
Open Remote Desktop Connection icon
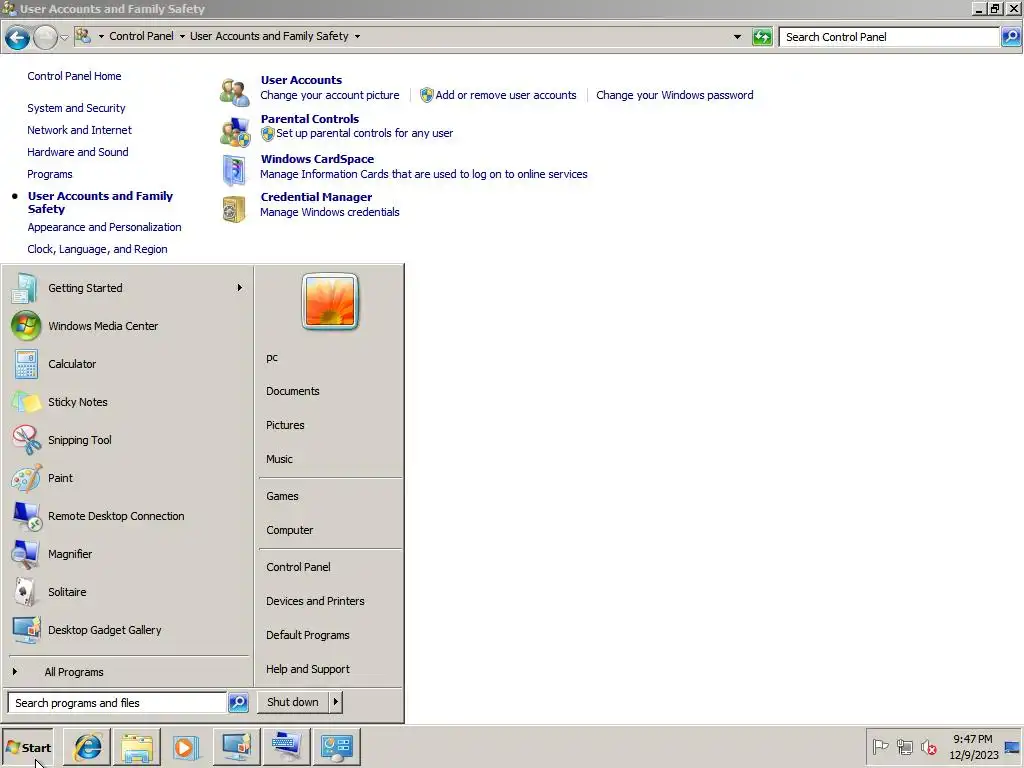coord(27,516)
